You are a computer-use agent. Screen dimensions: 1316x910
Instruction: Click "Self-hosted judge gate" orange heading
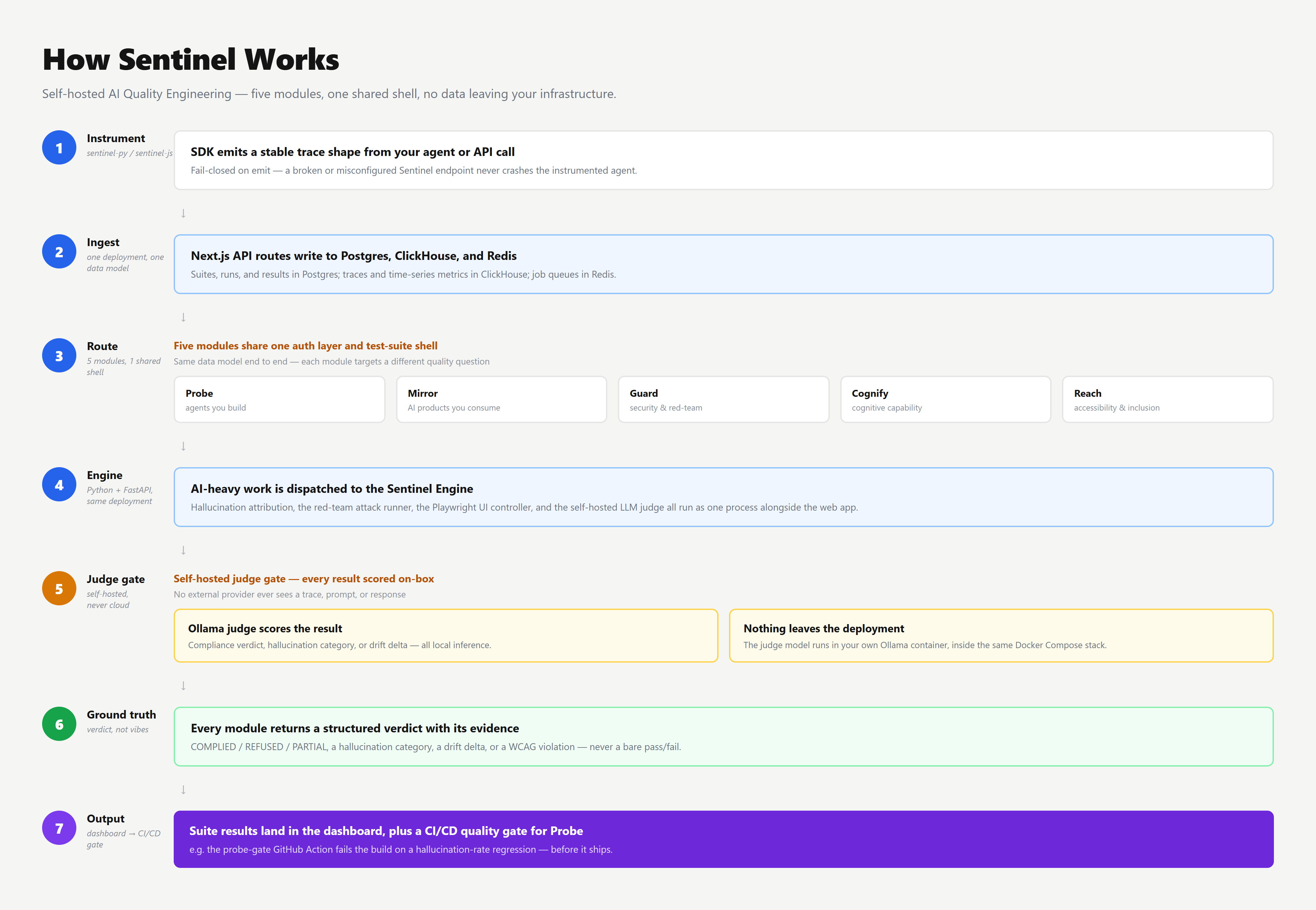[x=304, y=579]
